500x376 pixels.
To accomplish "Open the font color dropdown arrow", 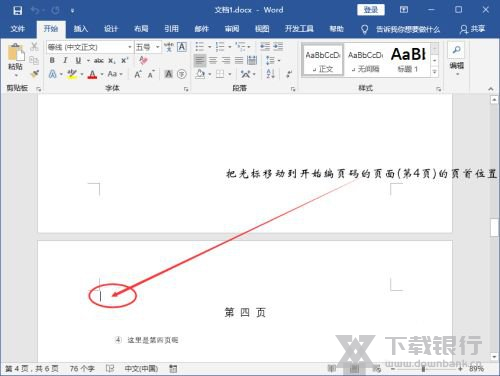I will pos(102,74).
